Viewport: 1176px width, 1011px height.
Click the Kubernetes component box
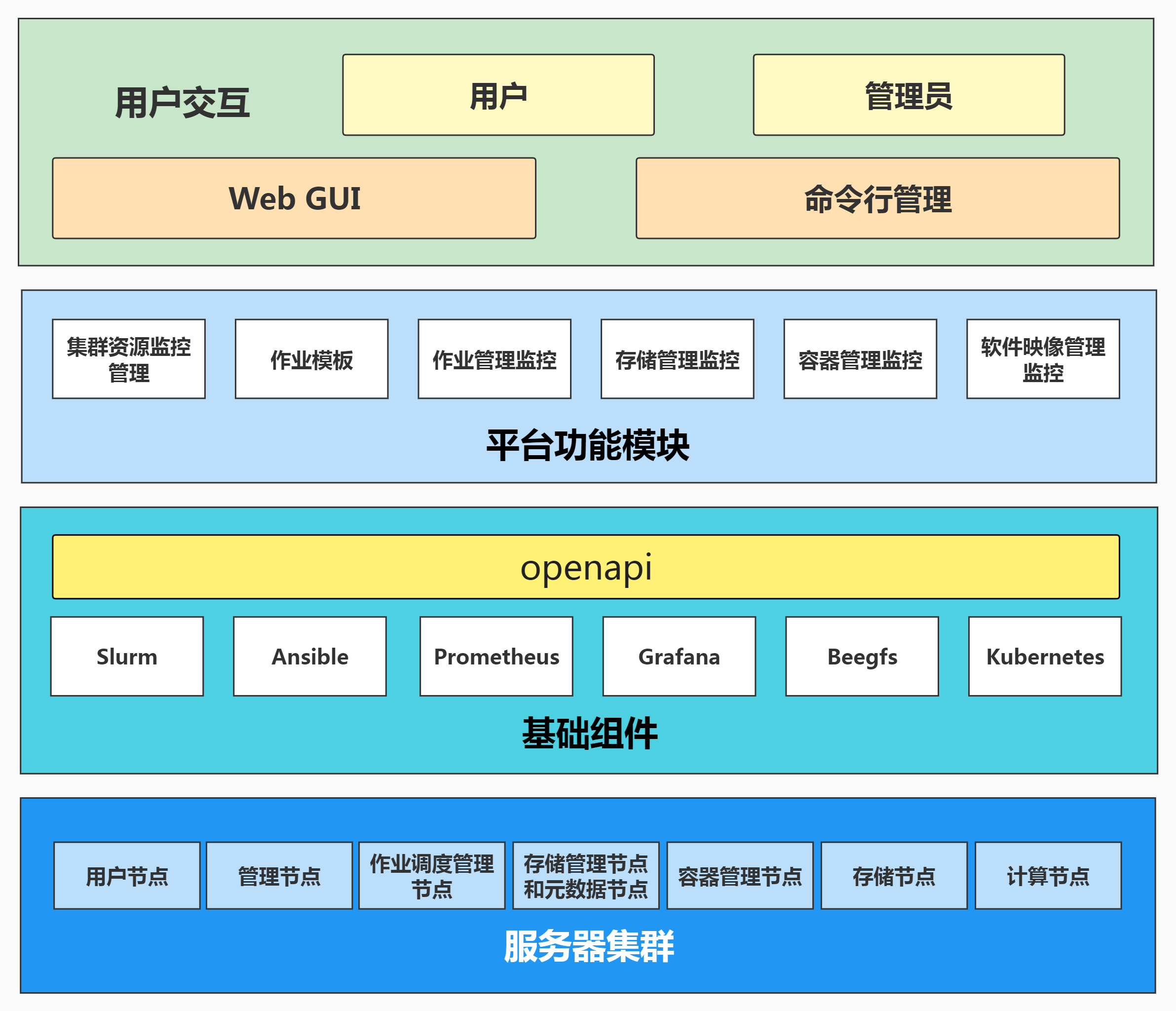tap(1044, 656)
